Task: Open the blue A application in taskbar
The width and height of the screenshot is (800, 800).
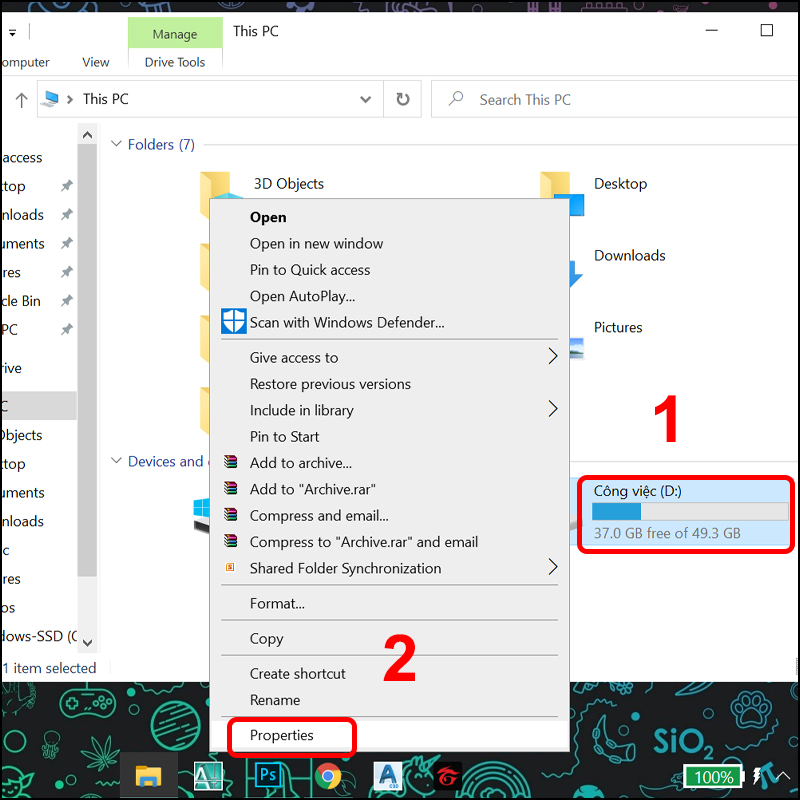Action: click(388, 776)
